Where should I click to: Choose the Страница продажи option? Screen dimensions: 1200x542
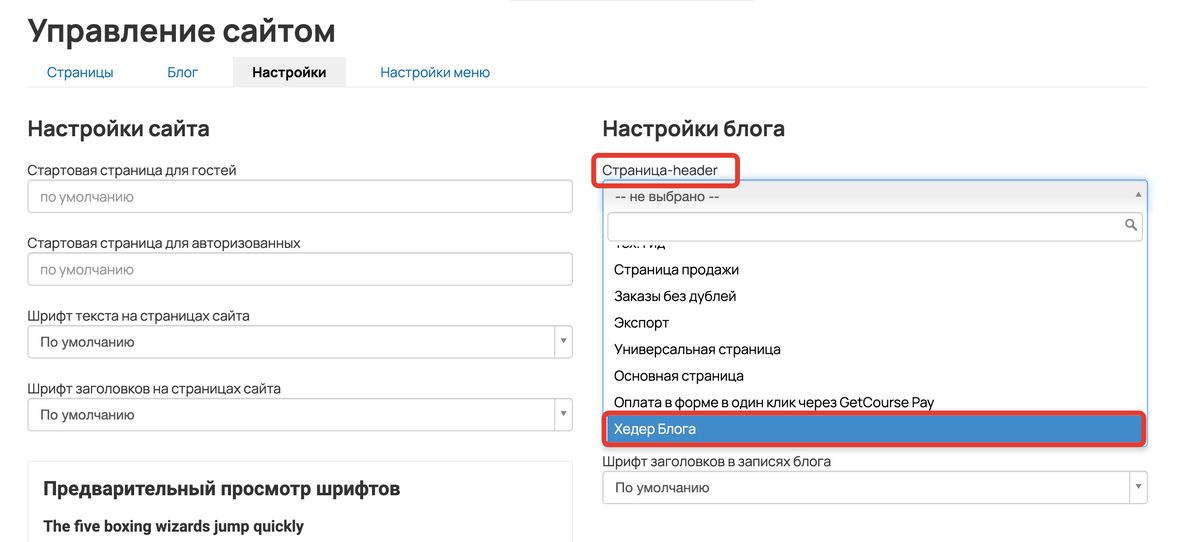click(875, 270)
